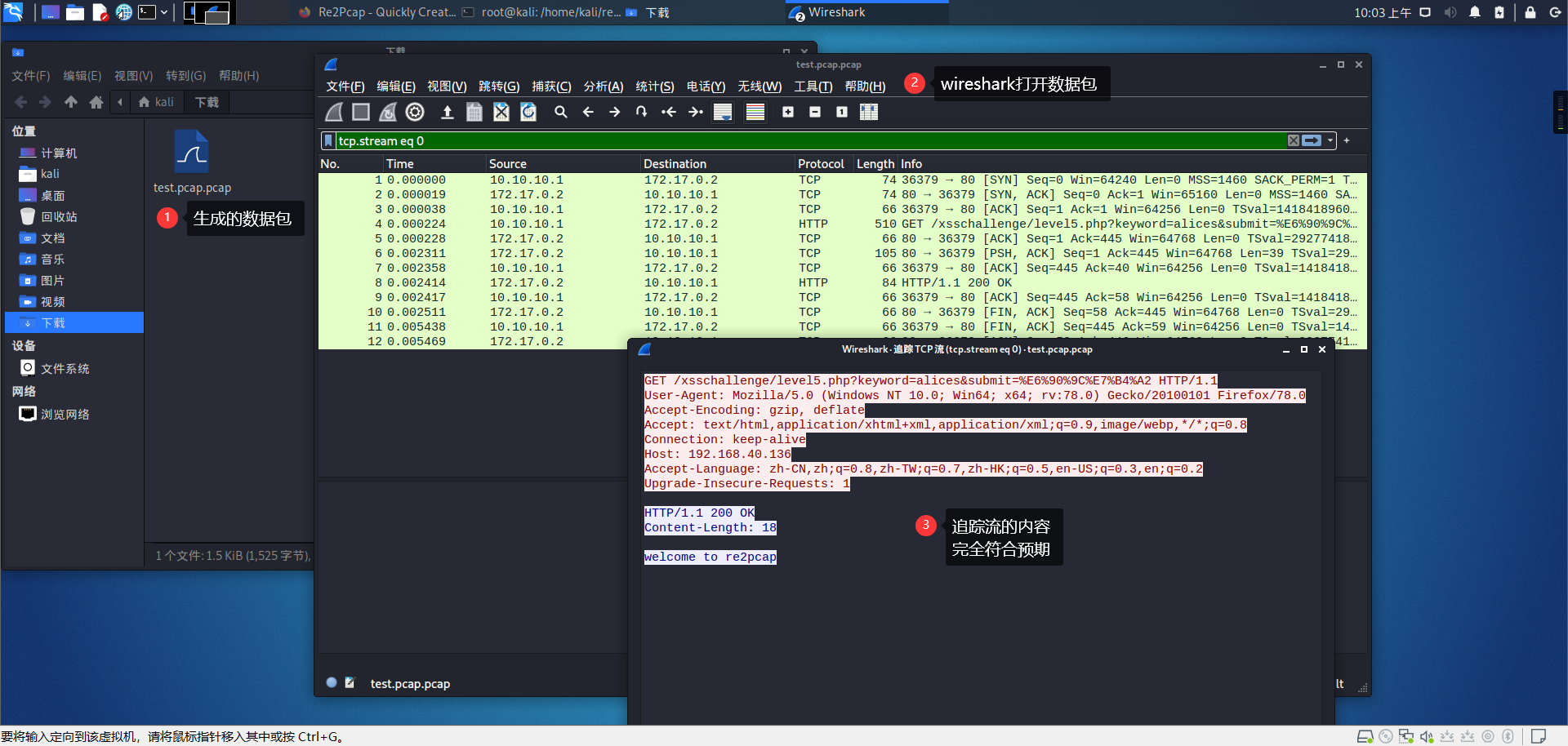Screen dimensions: 1568x746
Task: Open Wireshark 文件(F) menu
Action: point(345,87)
